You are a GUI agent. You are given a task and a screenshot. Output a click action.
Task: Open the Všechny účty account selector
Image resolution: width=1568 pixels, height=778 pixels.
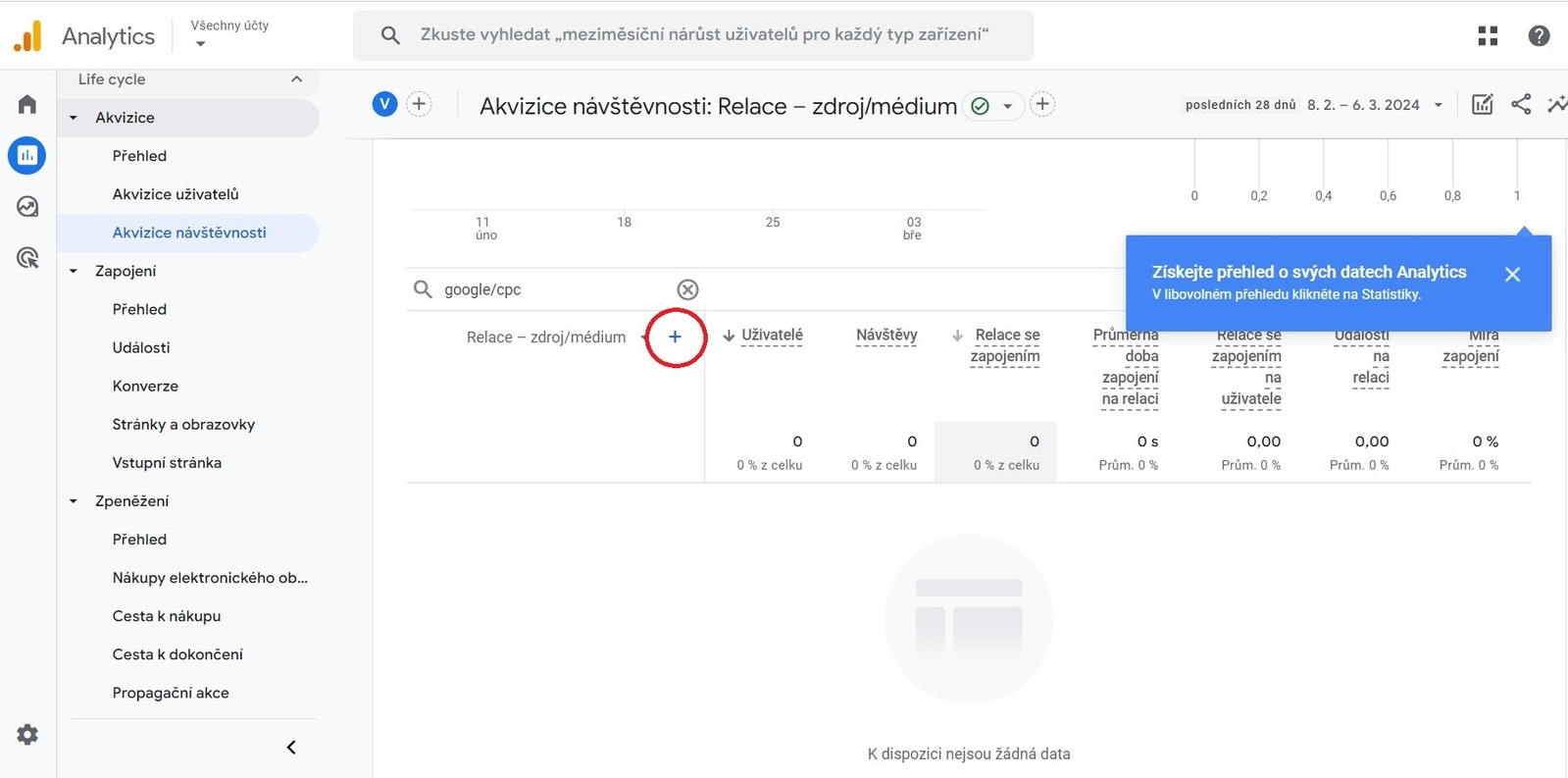[x=229, y=34]
